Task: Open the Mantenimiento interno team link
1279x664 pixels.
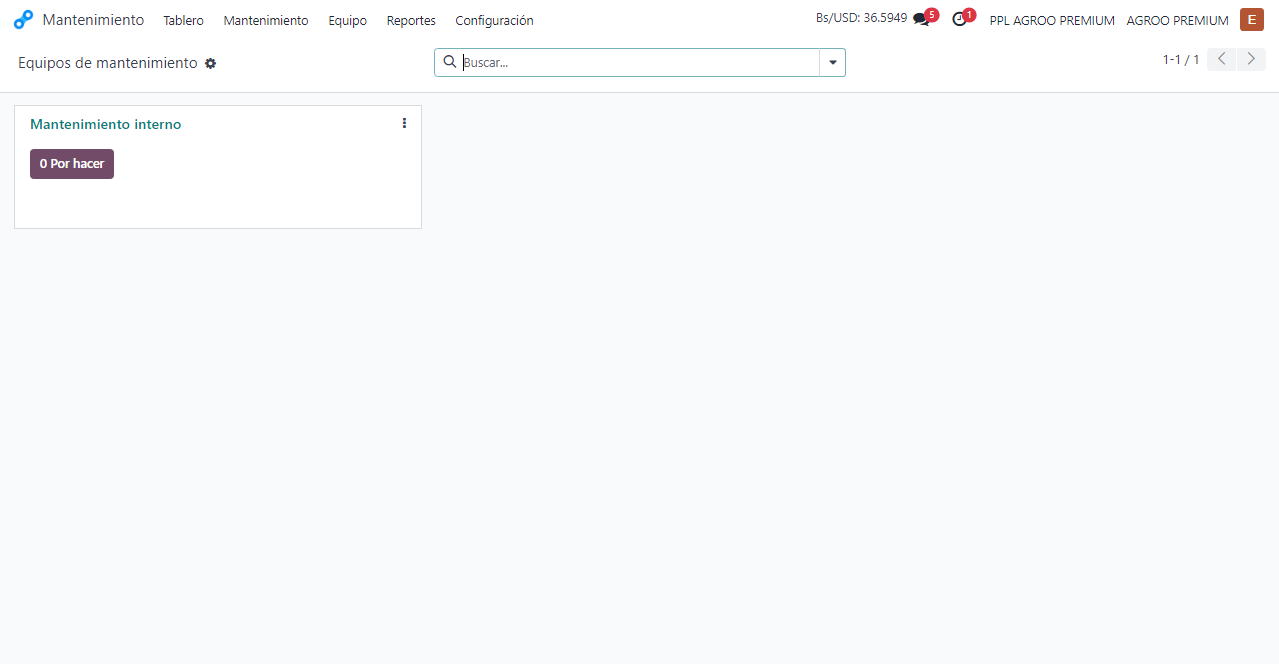Action: click(x=106, y=124)
